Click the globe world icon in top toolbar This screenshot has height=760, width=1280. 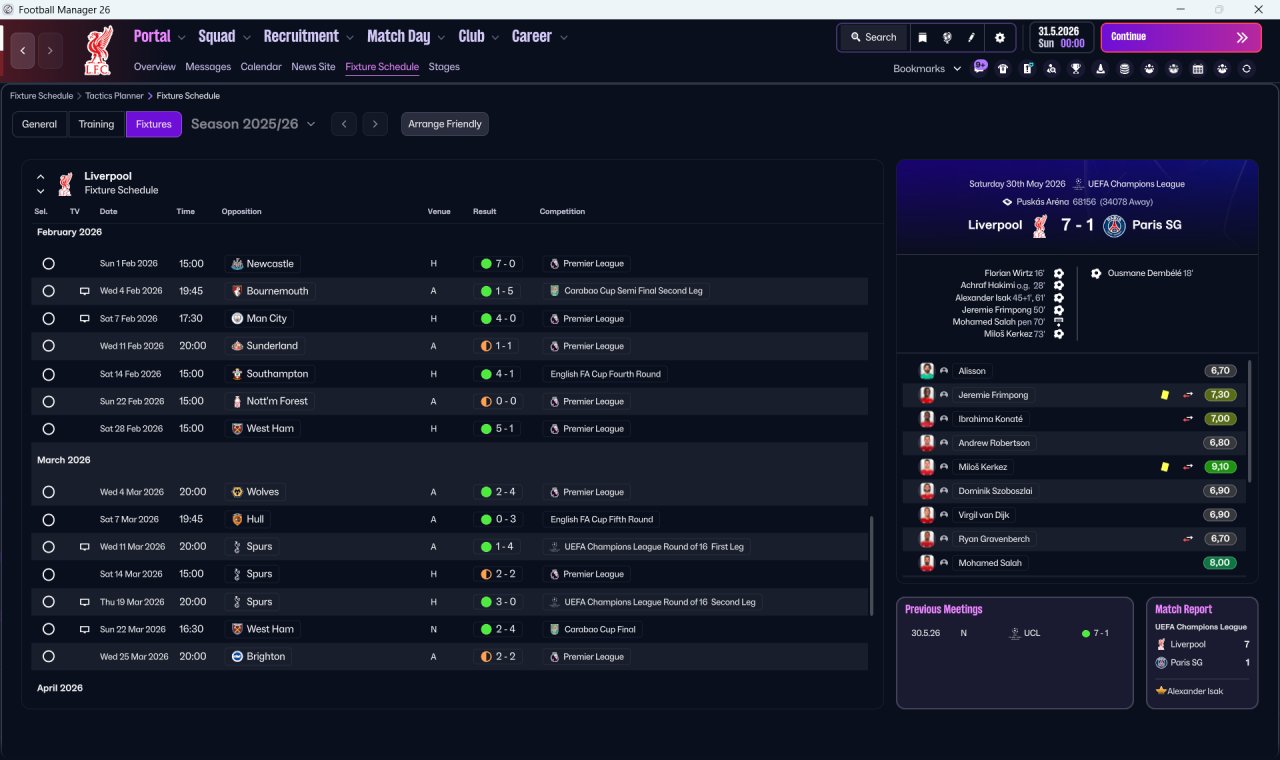tap(946, 37)
